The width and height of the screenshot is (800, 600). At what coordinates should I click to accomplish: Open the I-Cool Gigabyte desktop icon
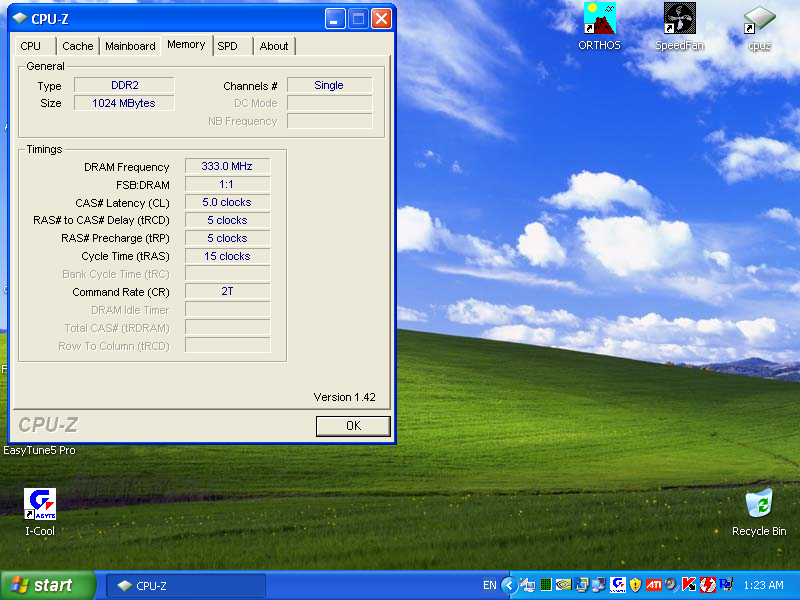point(40,503)
